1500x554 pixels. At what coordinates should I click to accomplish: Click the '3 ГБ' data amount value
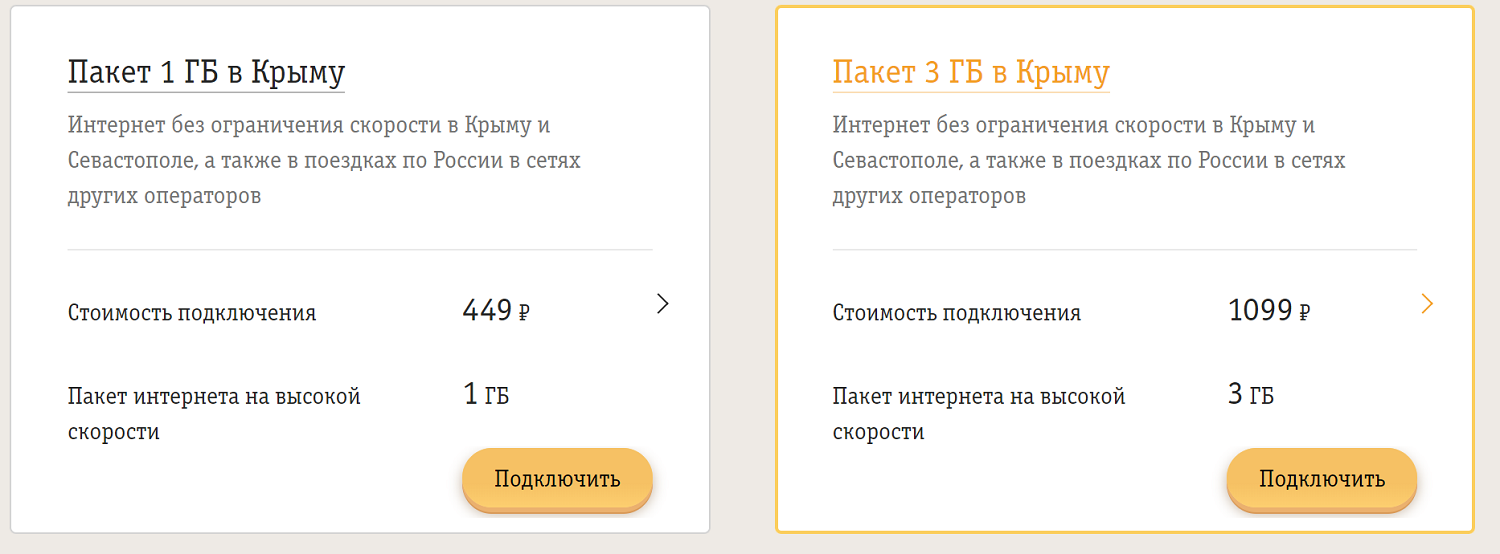[1251, 395]
